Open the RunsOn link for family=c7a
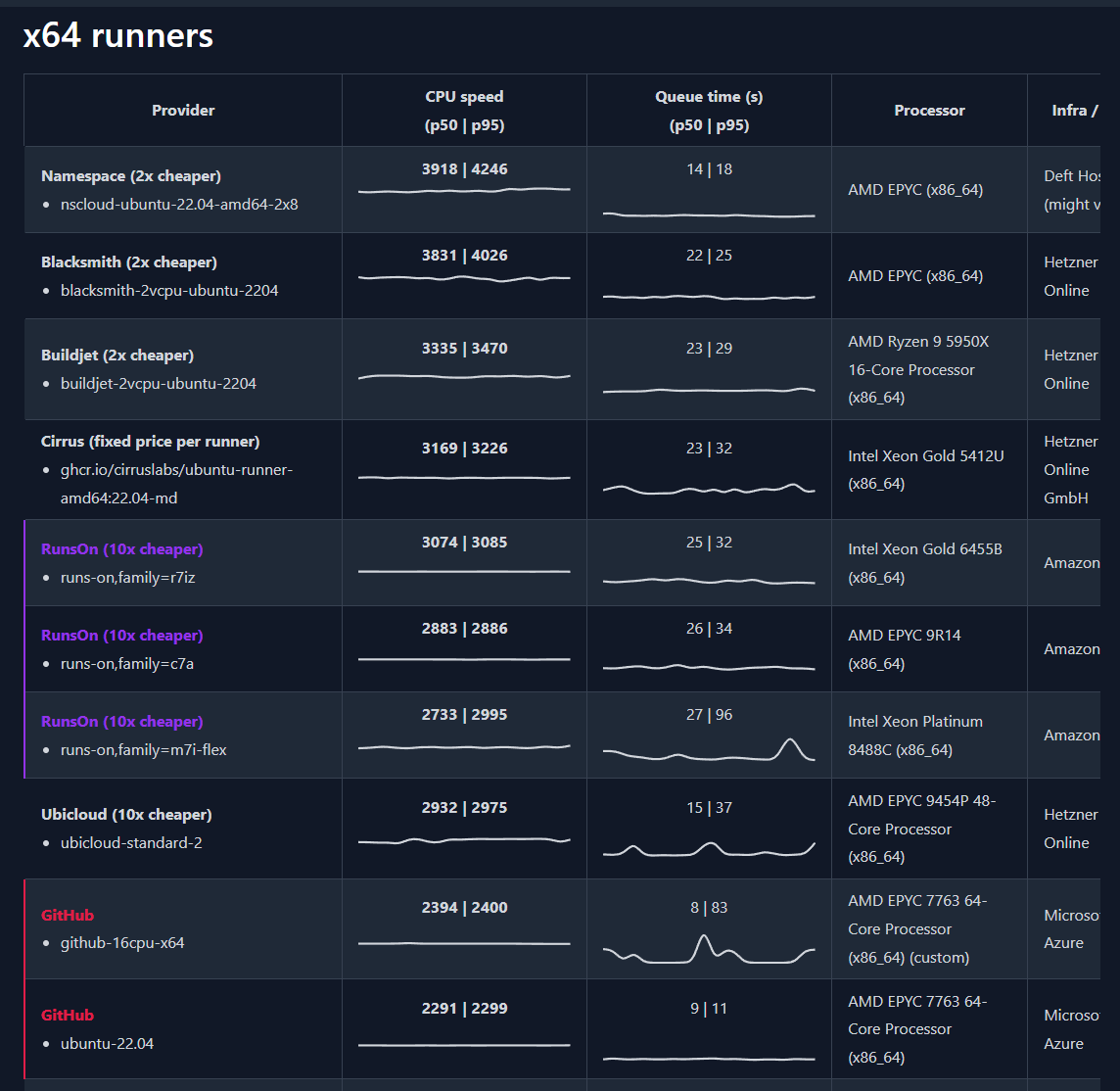Image resolution: width=1120 pixels, height=1091 pixels. pyautogui.click(x=122, y=636)
